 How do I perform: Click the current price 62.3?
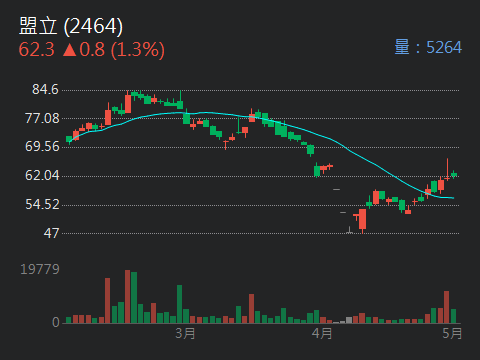tap(36, 50)
